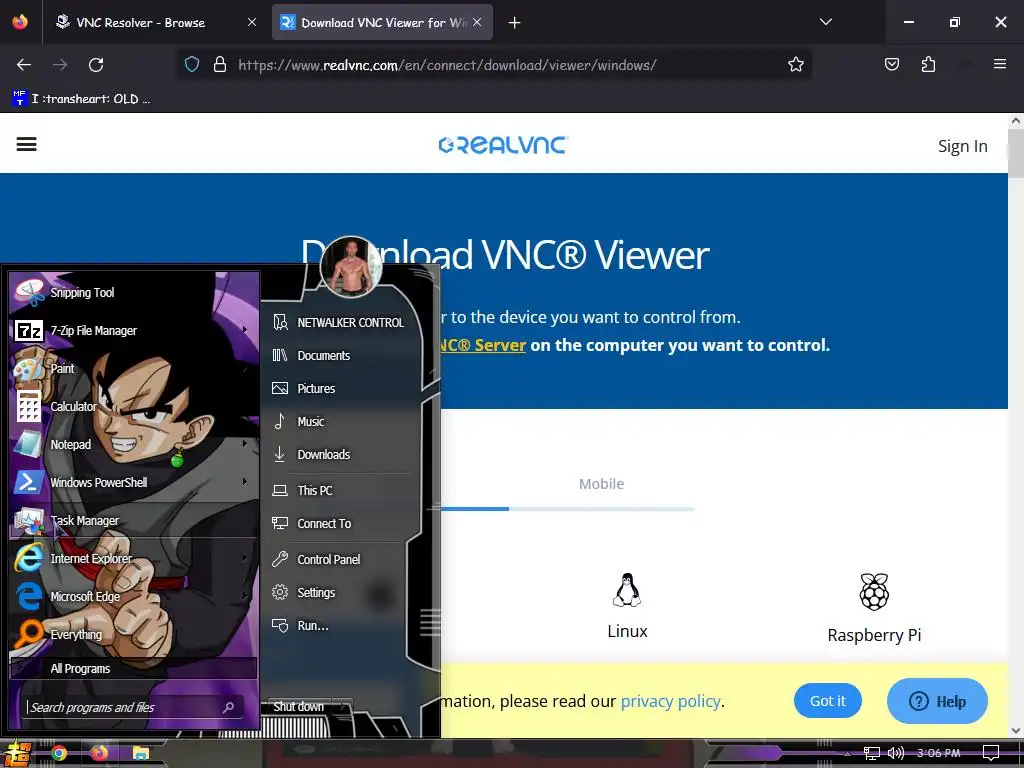Expand the Microsoft Edge submenu arrow
The height and width of the screenshot is (768, 1024).
coord(245,596)
